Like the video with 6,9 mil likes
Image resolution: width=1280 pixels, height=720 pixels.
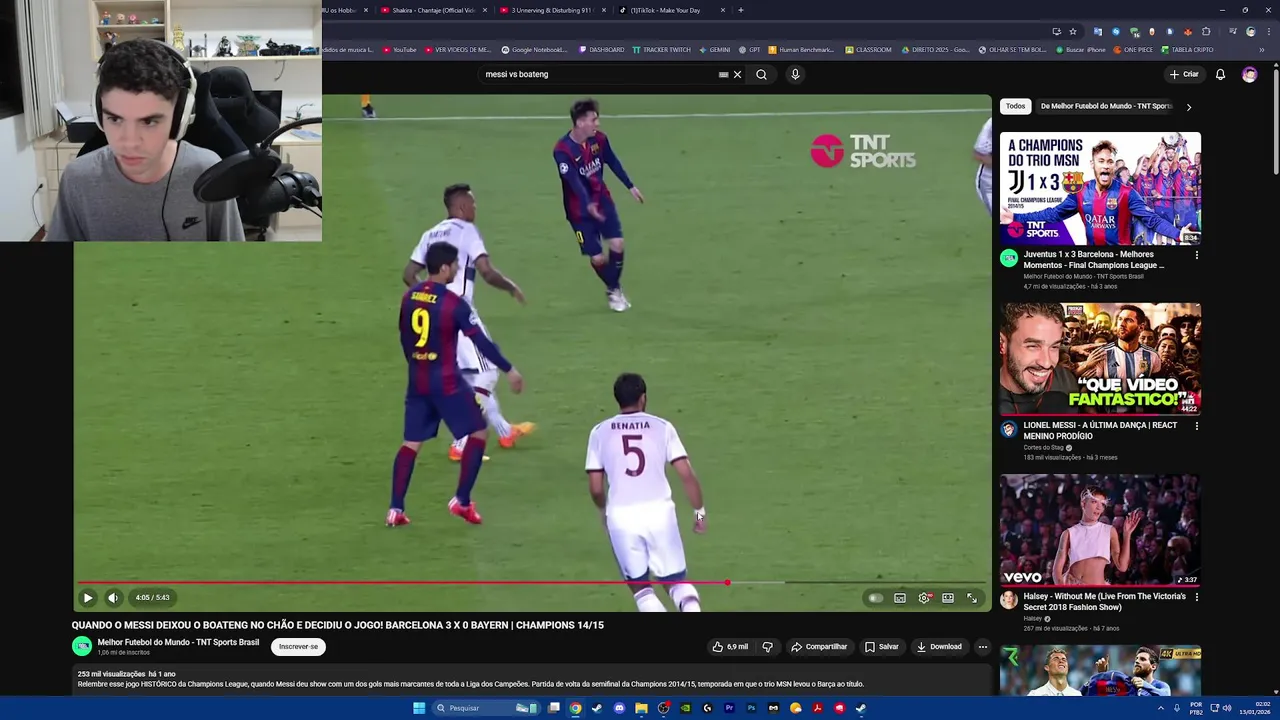click(730, 647)
